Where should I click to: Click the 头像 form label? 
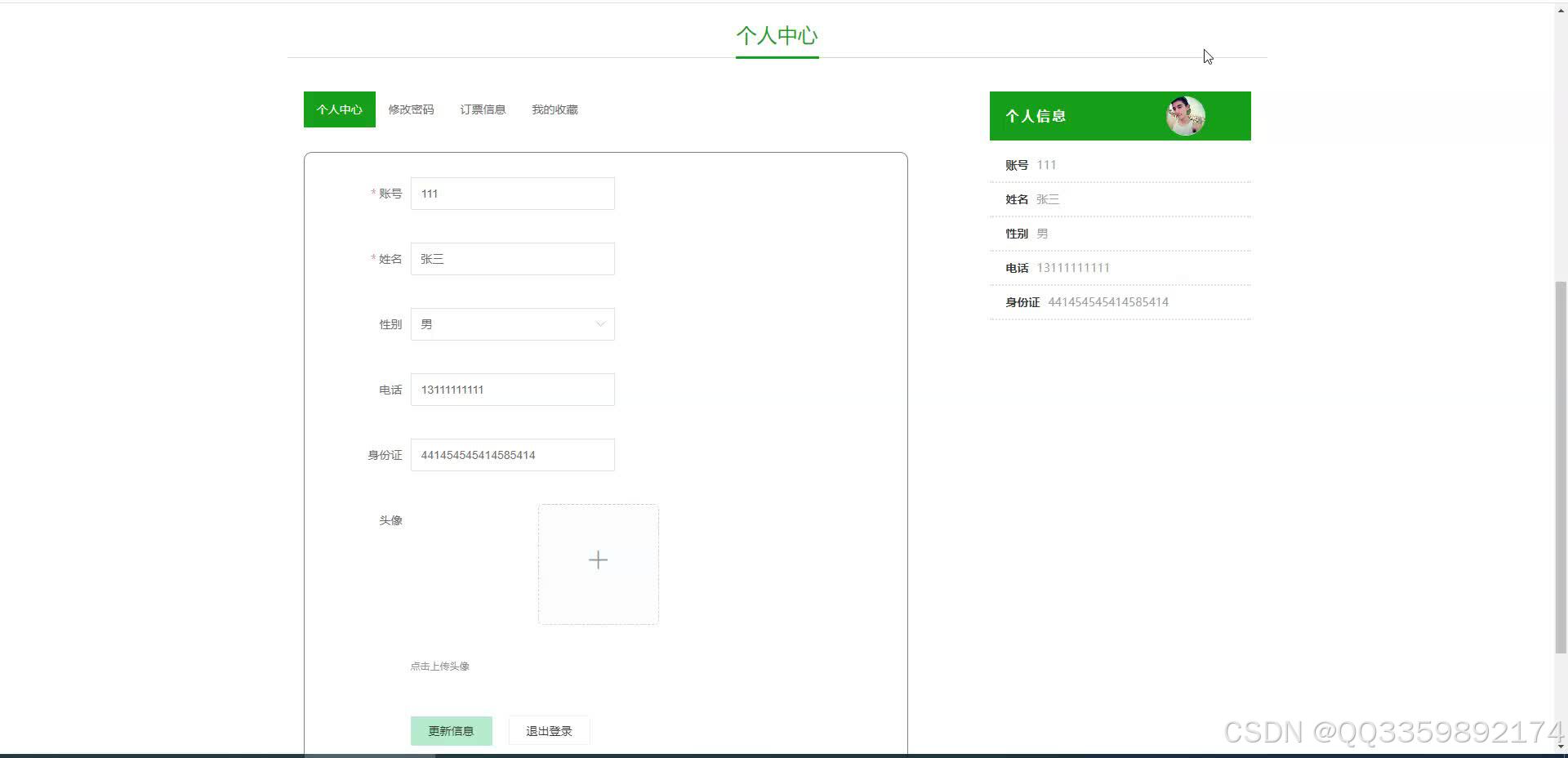(x=390, y=520)
